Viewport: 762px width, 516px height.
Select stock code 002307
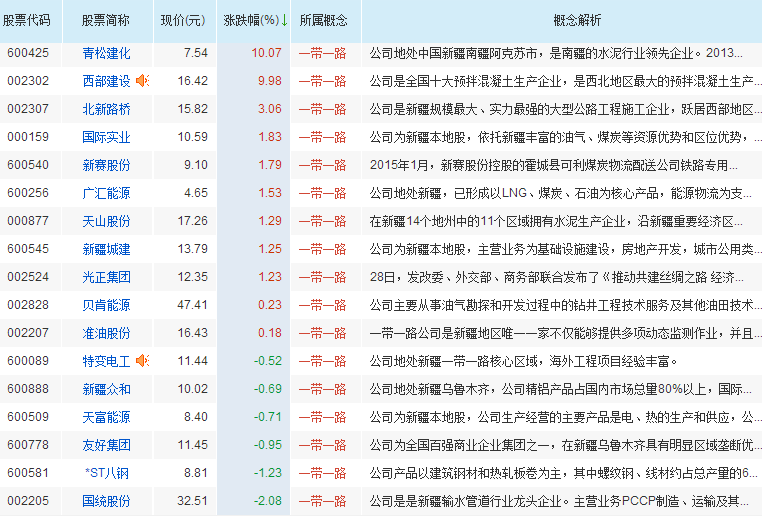pyautogui.click(x=28, y=109)
